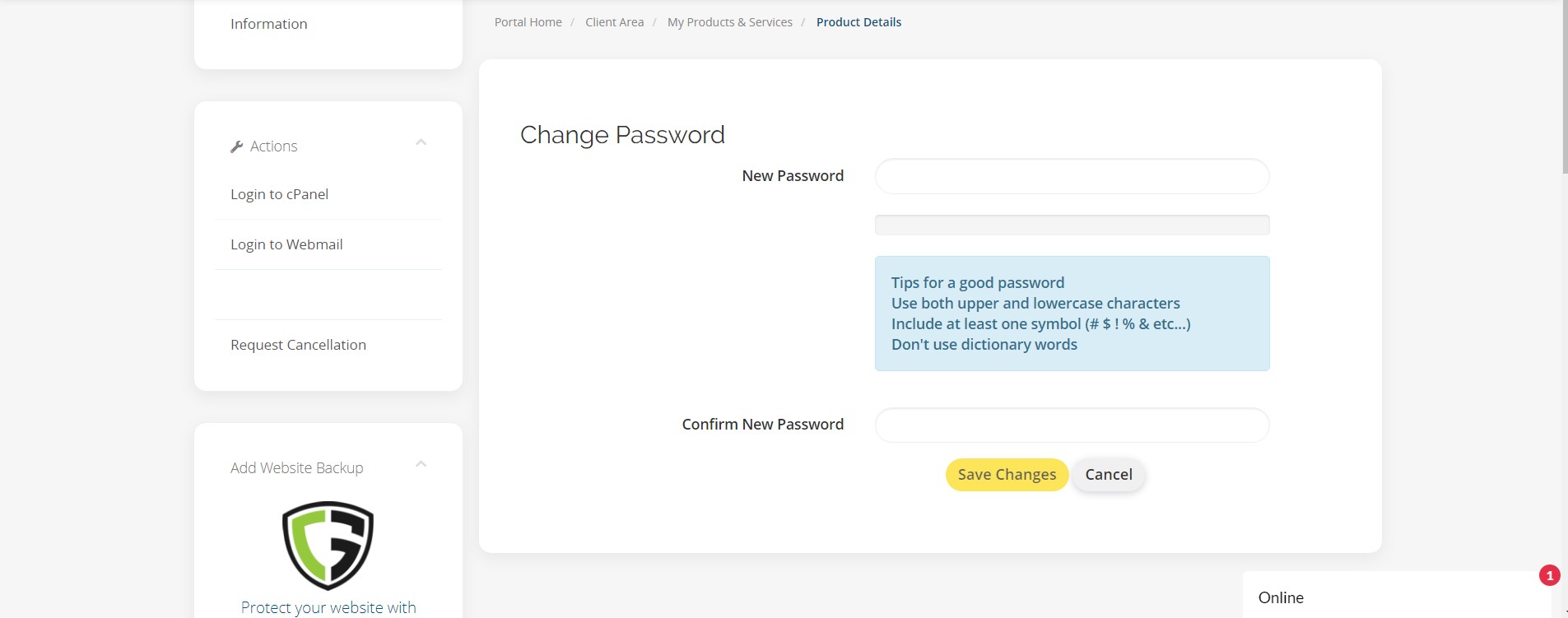1568x618 pixels.
Task: Open the Information sidebar item
Action: (268, 24)
